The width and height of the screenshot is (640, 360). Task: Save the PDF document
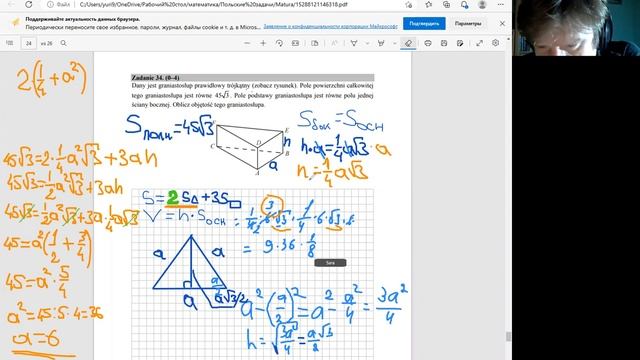pyautogui.click(x=444, y=43)
